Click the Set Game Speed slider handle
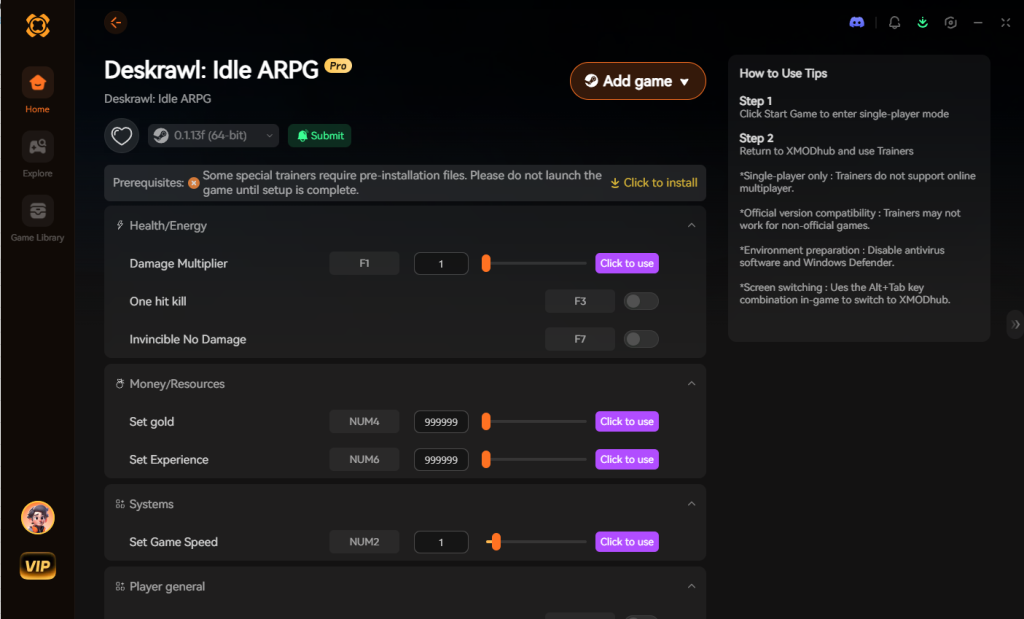 pyautogui.click(x=496, y=541)
